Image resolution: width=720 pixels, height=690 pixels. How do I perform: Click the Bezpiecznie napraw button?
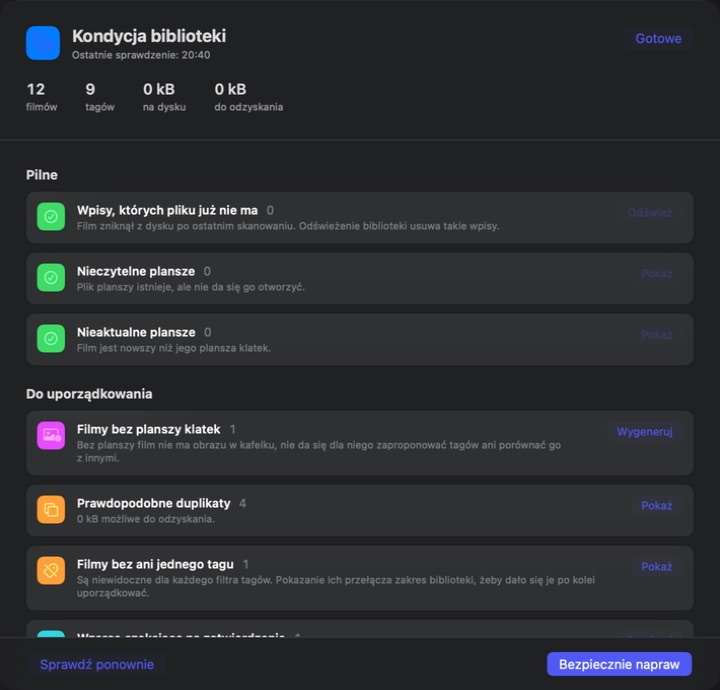click(619, 664)
